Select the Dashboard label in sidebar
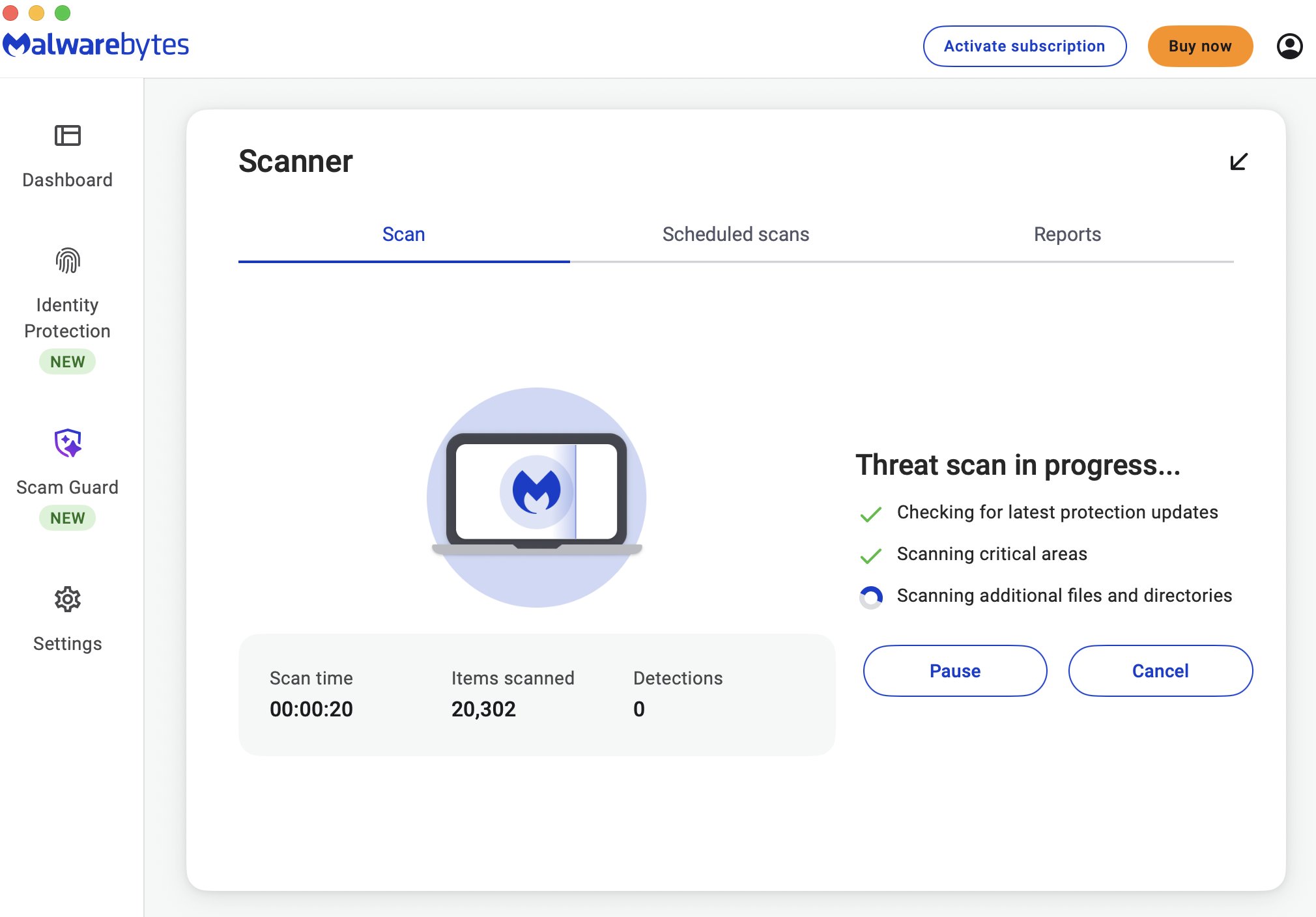This screenshot has height=917, width=1316. coord(68,180)
